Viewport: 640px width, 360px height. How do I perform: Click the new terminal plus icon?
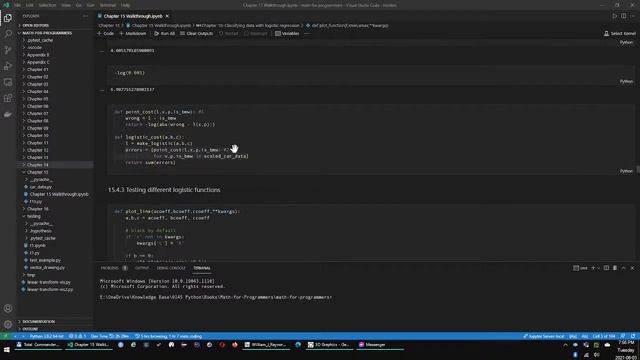[x=593, y=268]
